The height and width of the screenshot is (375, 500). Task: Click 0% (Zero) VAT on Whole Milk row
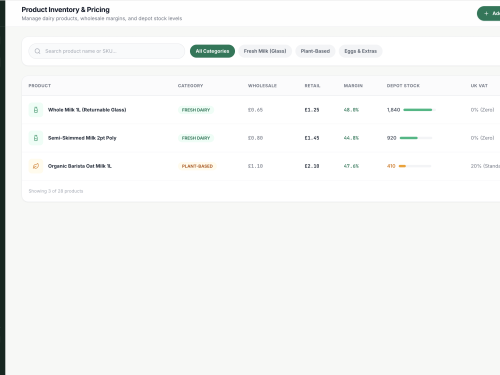[x=482, y=110]
